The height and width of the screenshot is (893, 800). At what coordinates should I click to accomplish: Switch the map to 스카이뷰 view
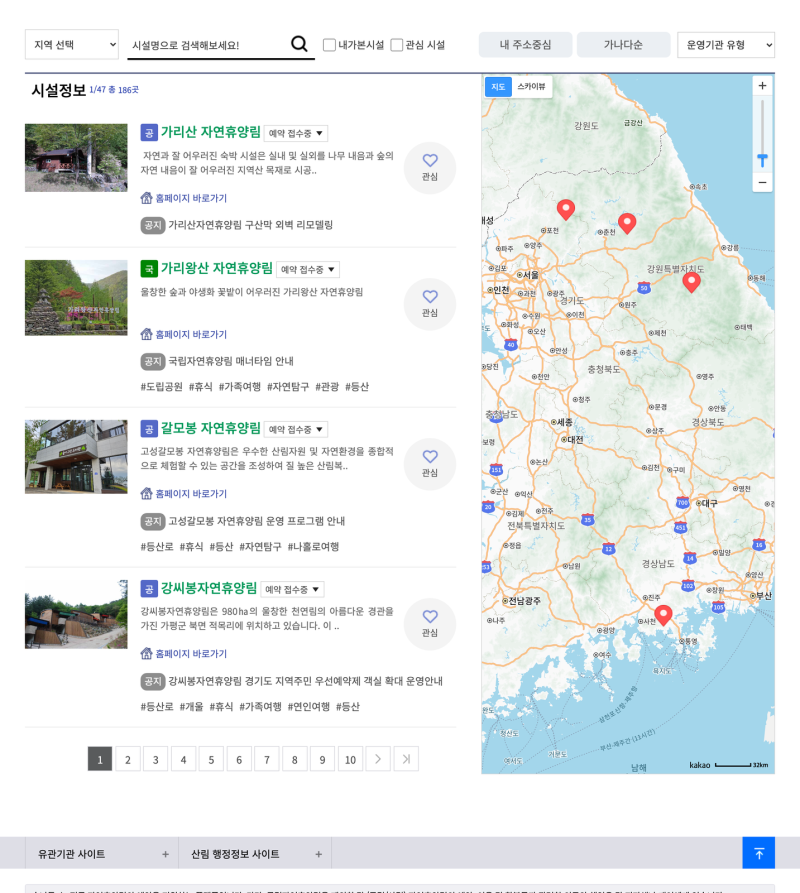point(531,87)
